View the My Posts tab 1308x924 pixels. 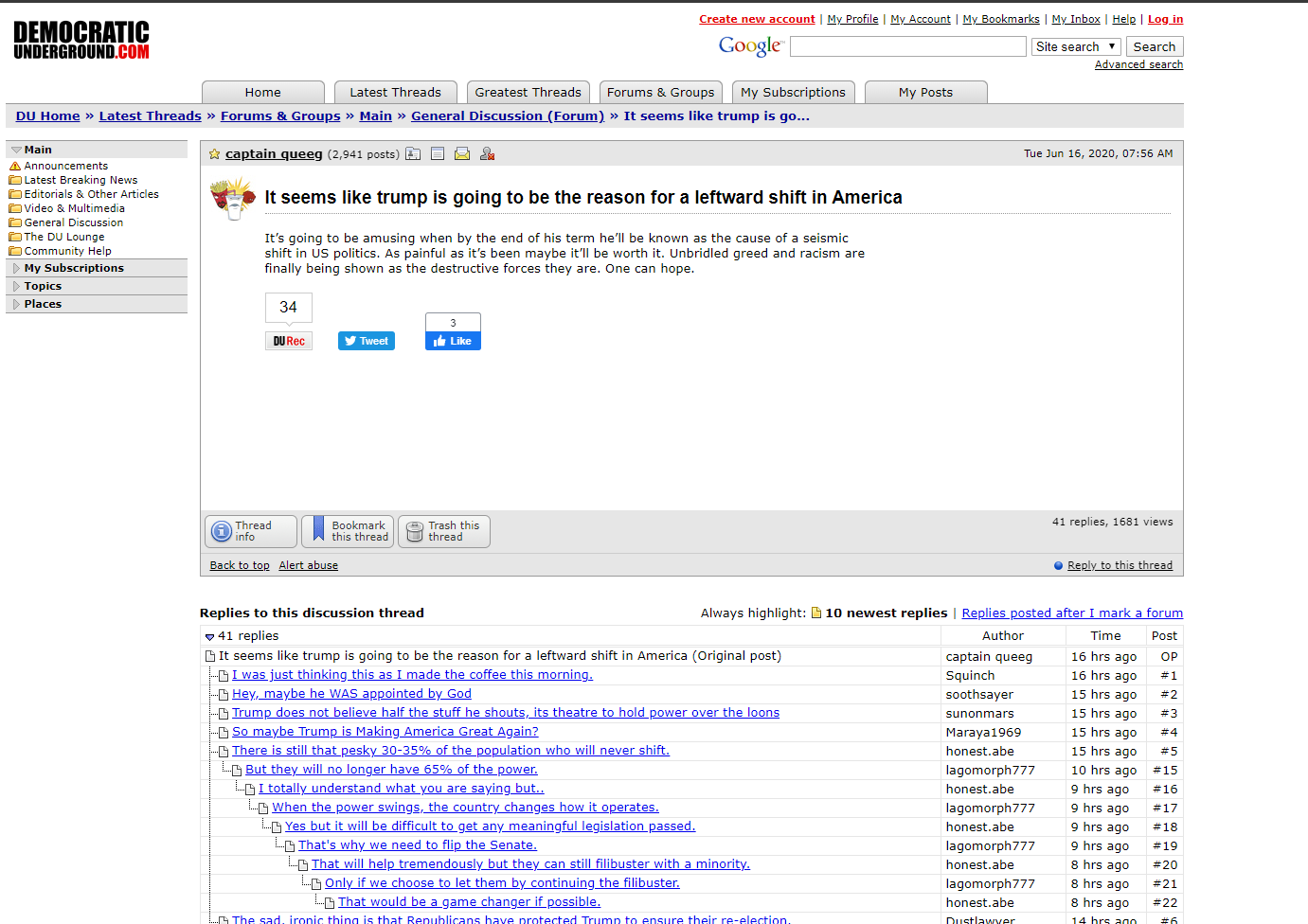tap(926, 92)
